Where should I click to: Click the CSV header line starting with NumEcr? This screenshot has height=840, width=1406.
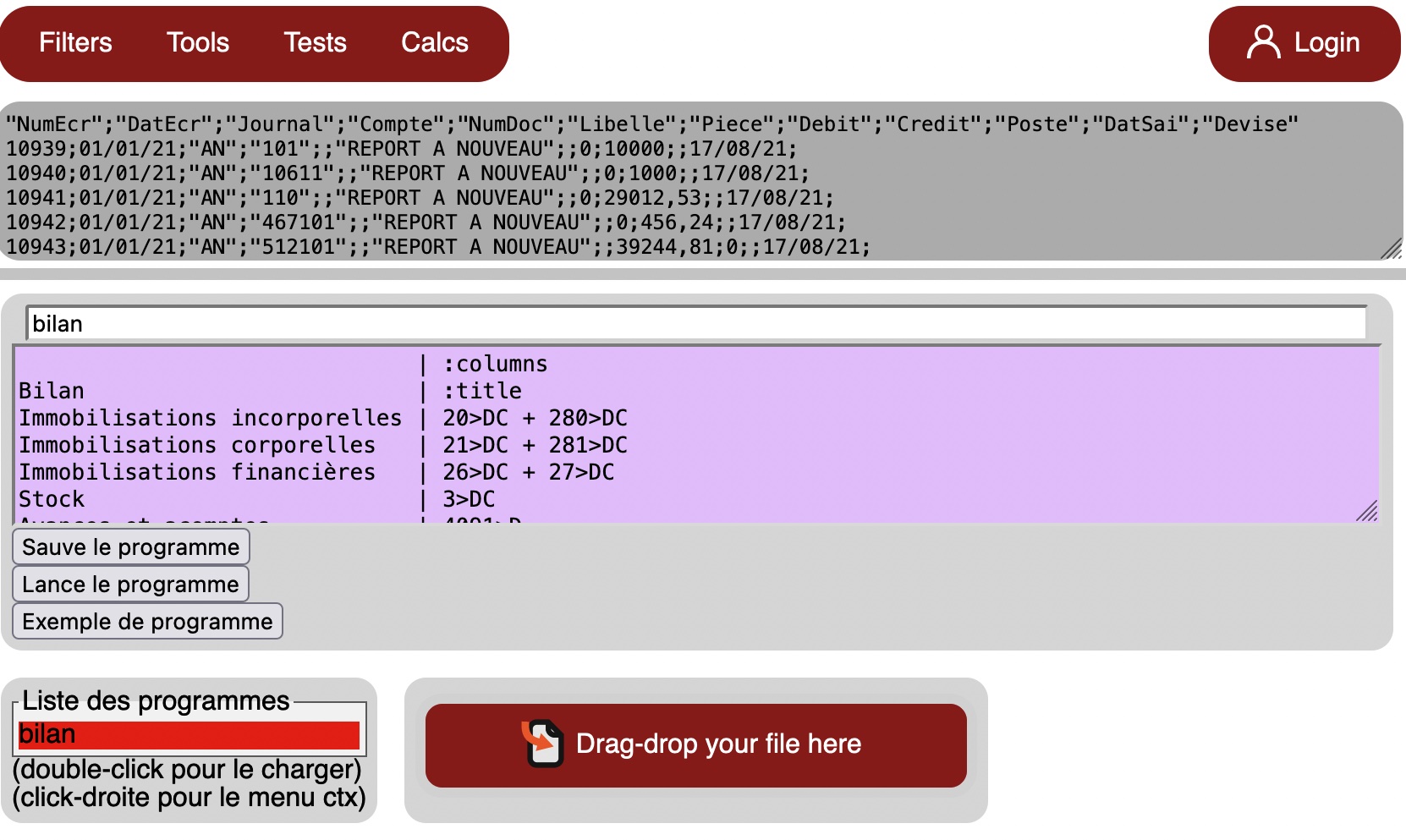click(x=651, y=124)
